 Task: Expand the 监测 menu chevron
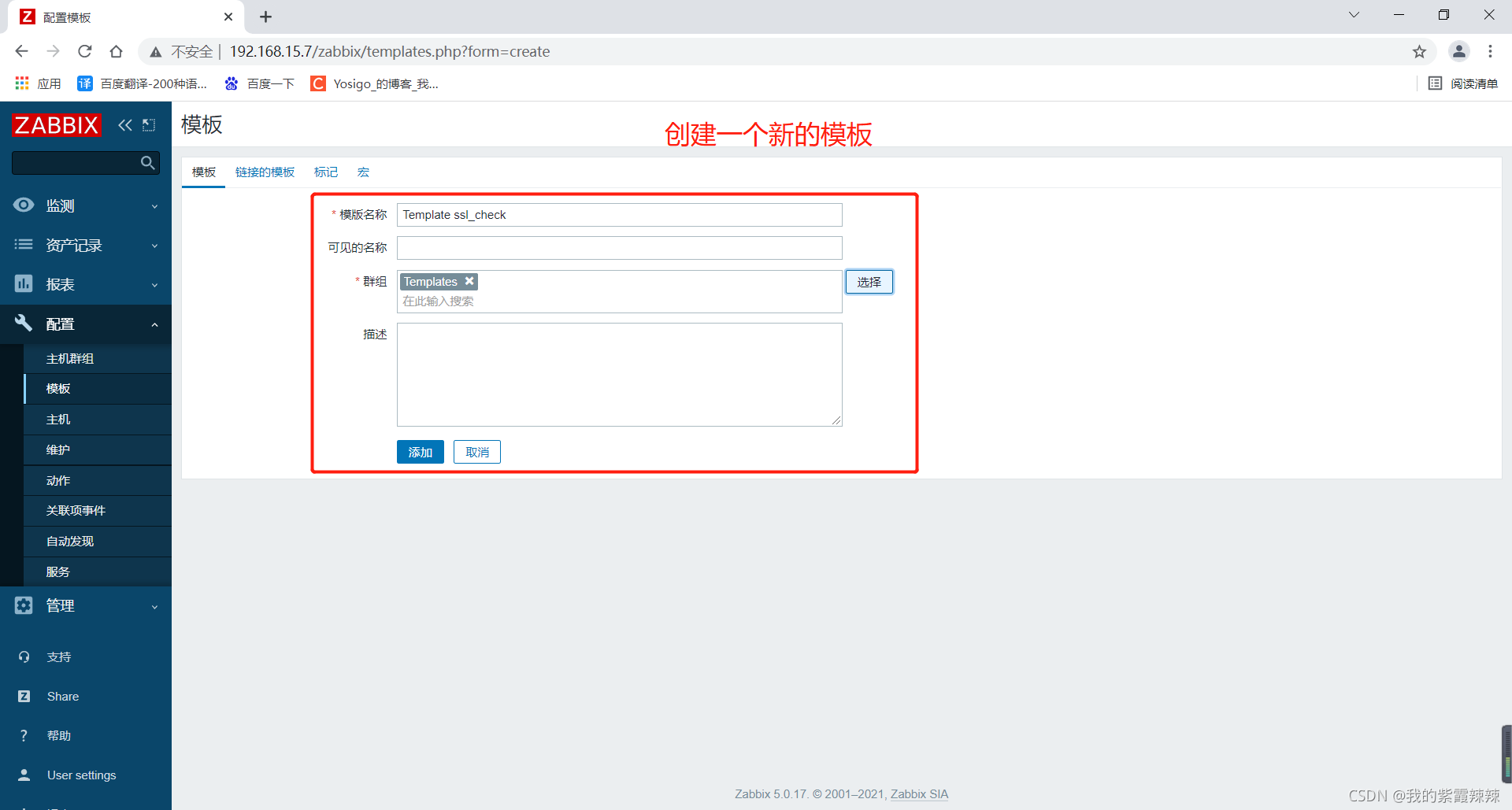[x=154, y=206]
